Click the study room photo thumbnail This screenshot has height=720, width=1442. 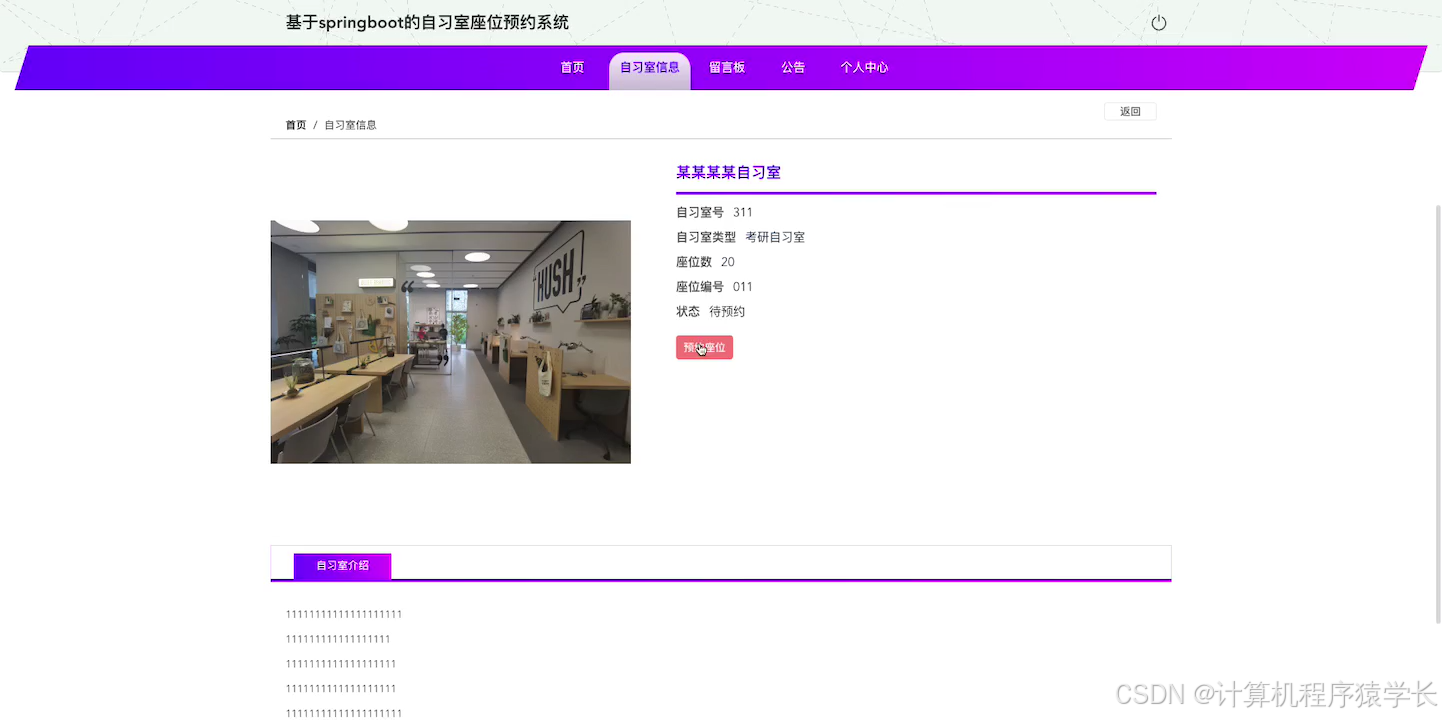(450, 341)
